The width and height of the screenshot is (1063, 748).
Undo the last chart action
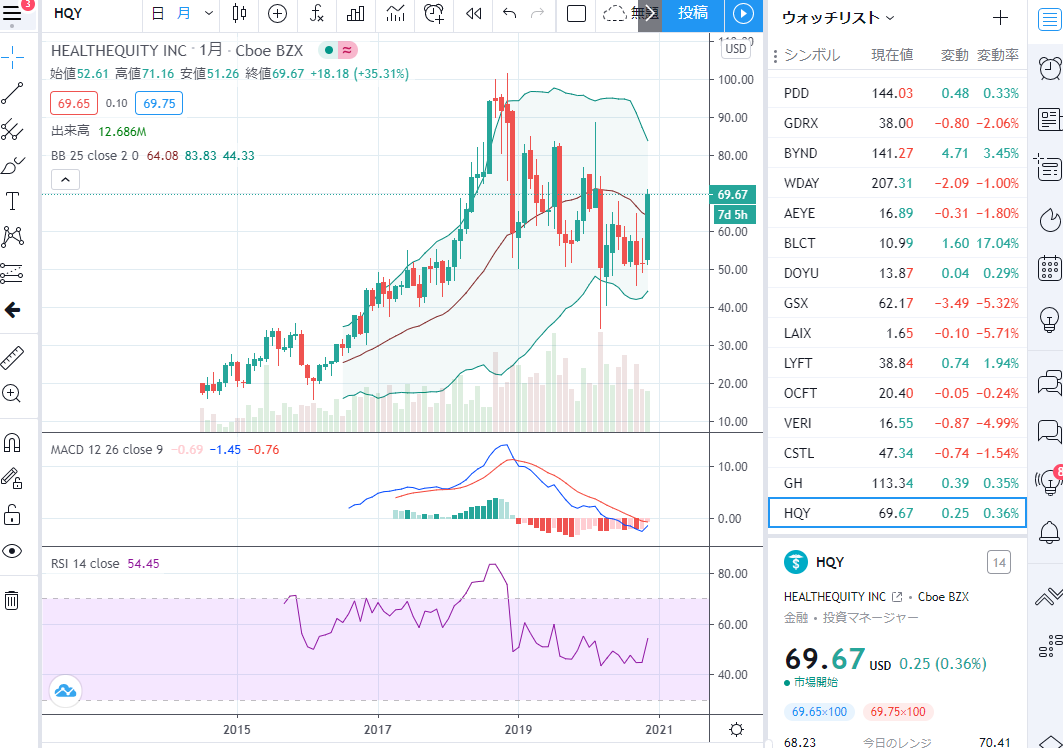tap(510, 13)
